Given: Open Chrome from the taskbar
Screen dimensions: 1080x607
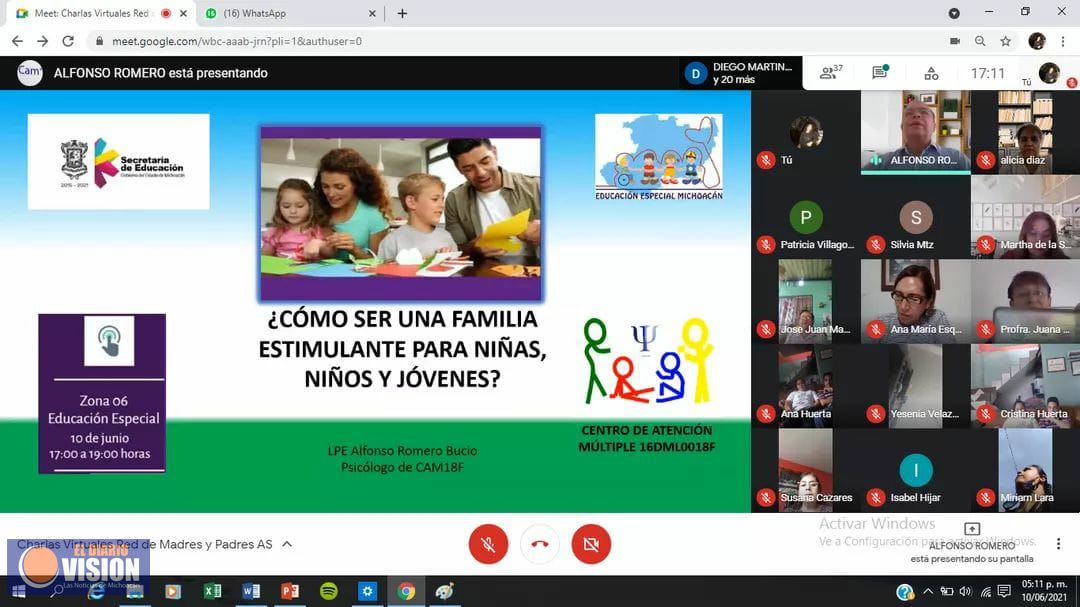Looking at the screenshot, I should click(x=406, y=591).
